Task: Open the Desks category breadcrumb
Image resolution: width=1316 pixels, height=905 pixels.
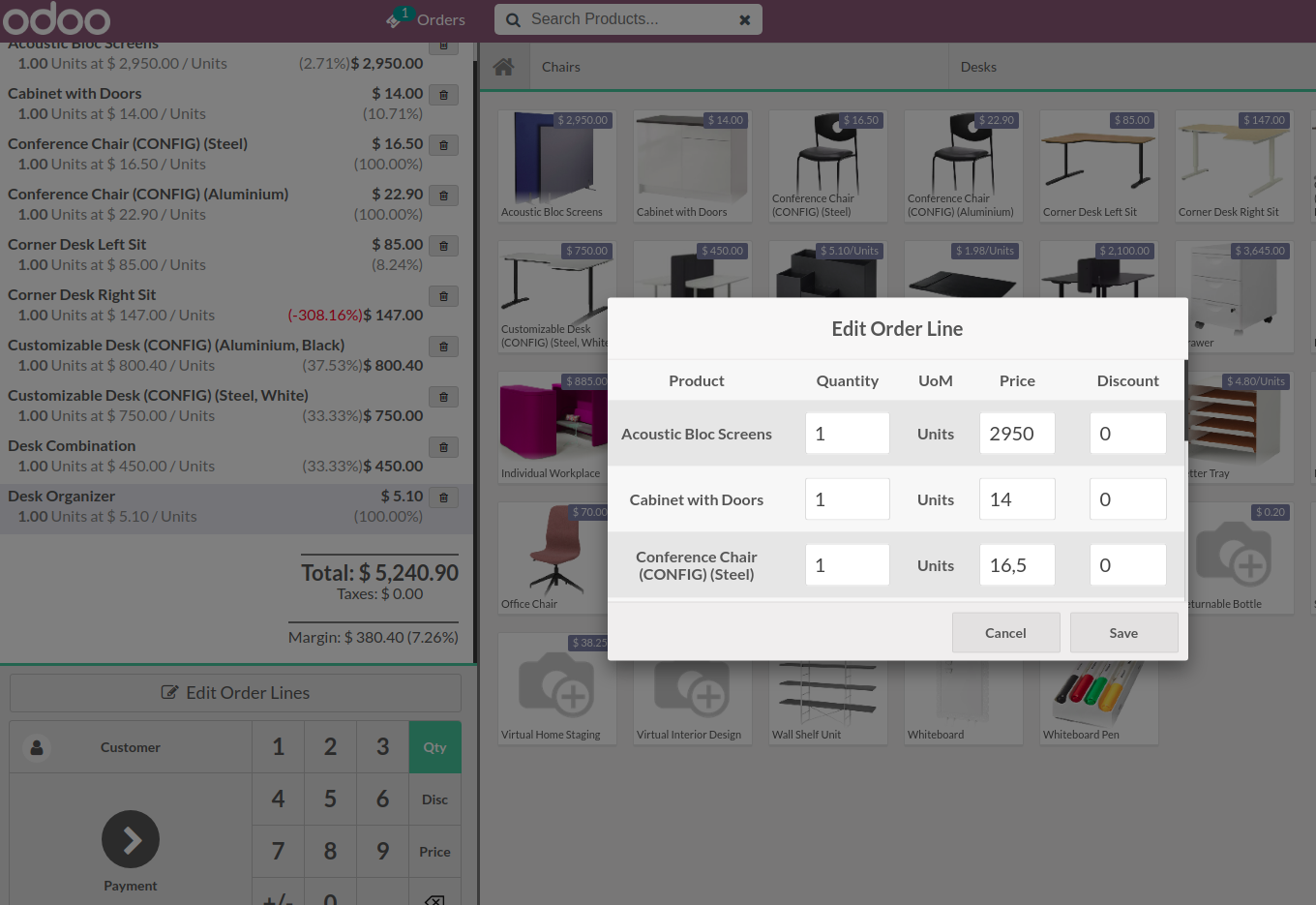Action: 977,66
